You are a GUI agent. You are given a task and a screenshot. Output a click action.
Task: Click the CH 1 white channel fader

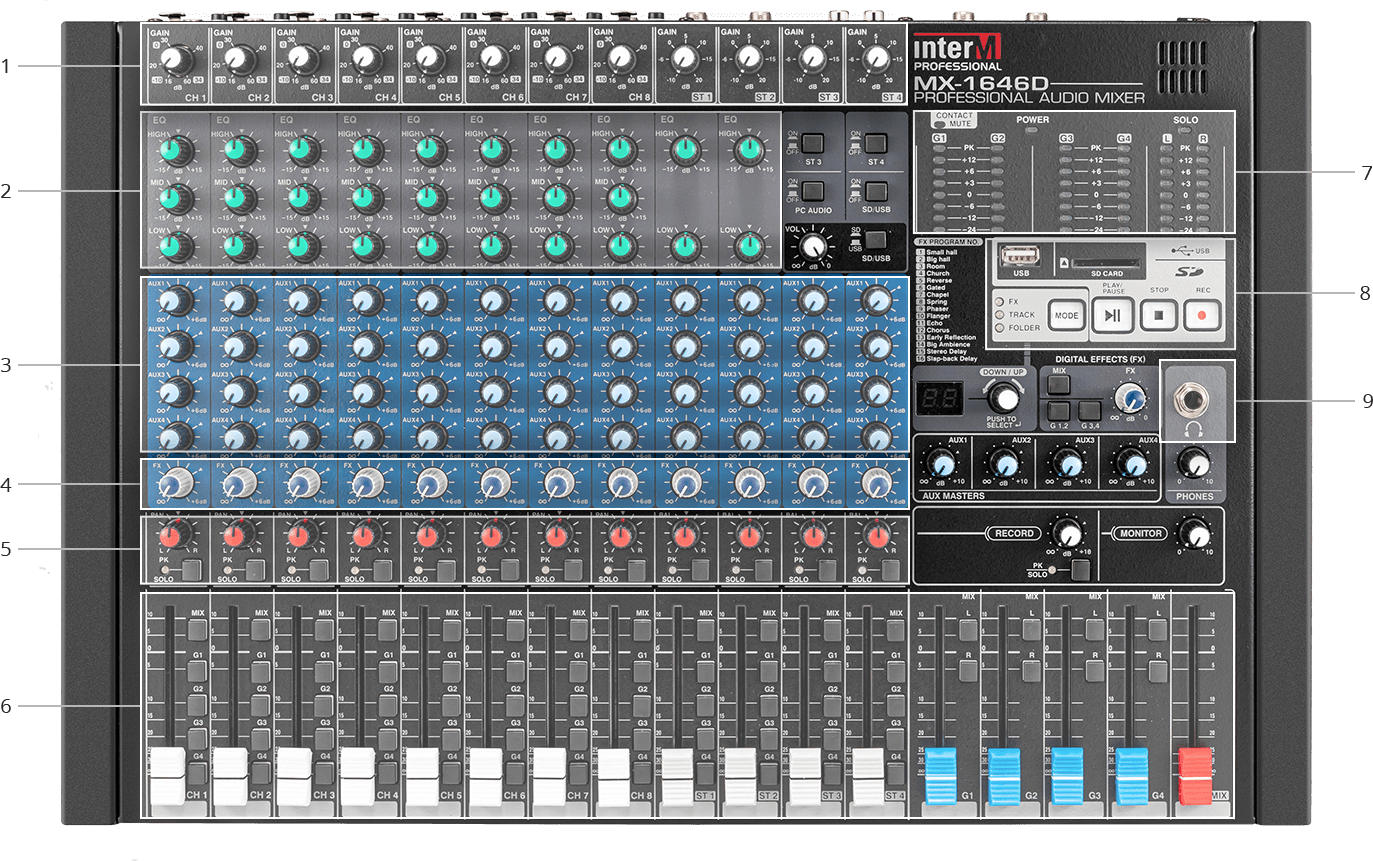point(167,776)
